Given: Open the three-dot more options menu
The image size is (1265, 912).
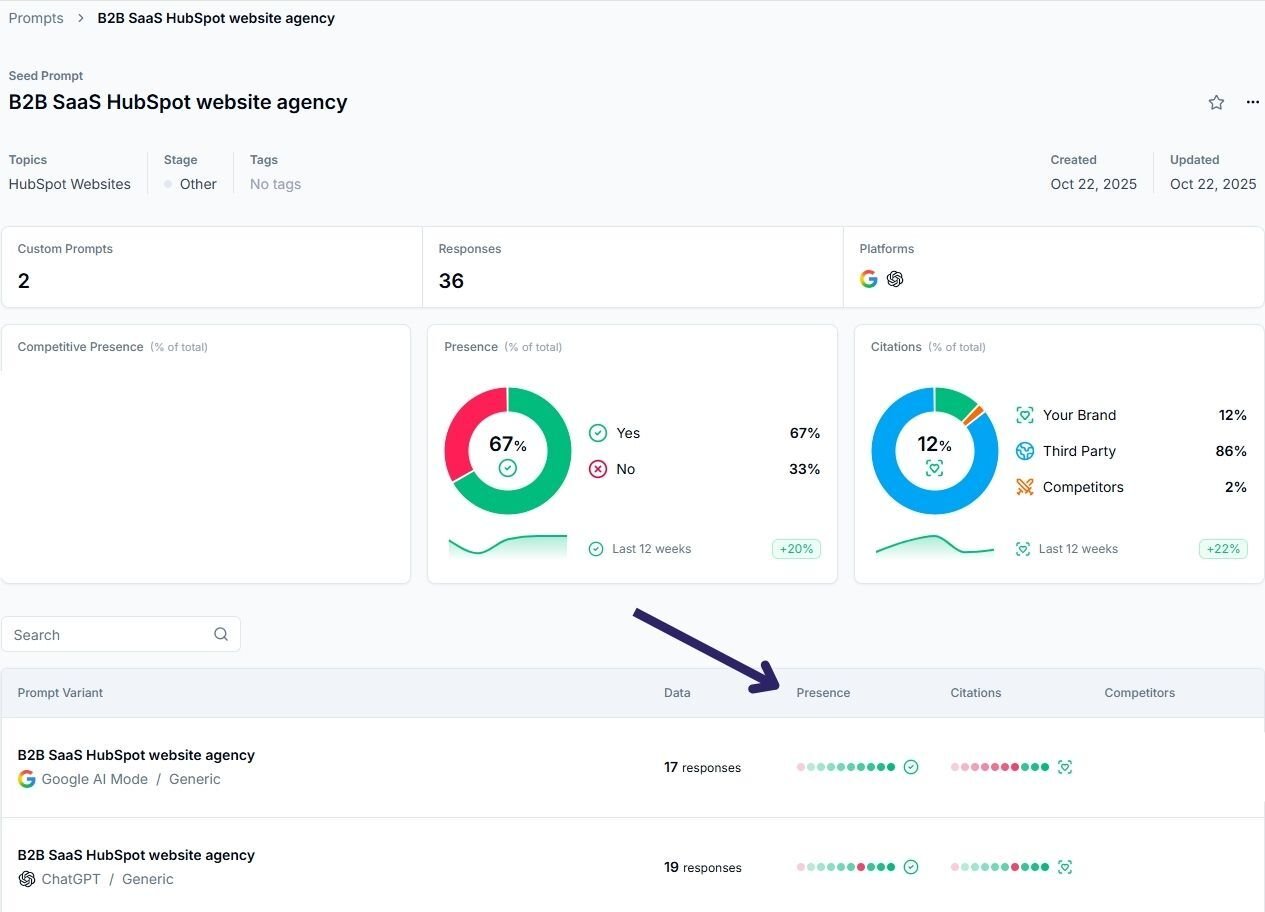Looking at the screenshot, I should click(x=1252, y=102).
